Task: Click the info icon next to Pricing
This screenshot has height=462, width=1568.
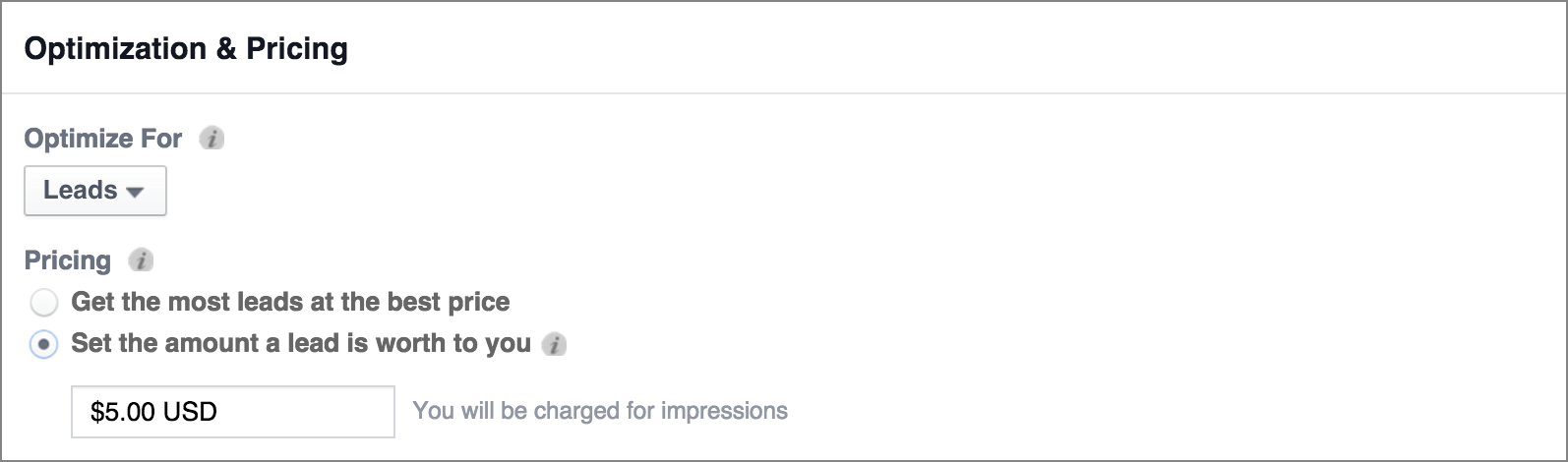Action: [x=142, y=260]
